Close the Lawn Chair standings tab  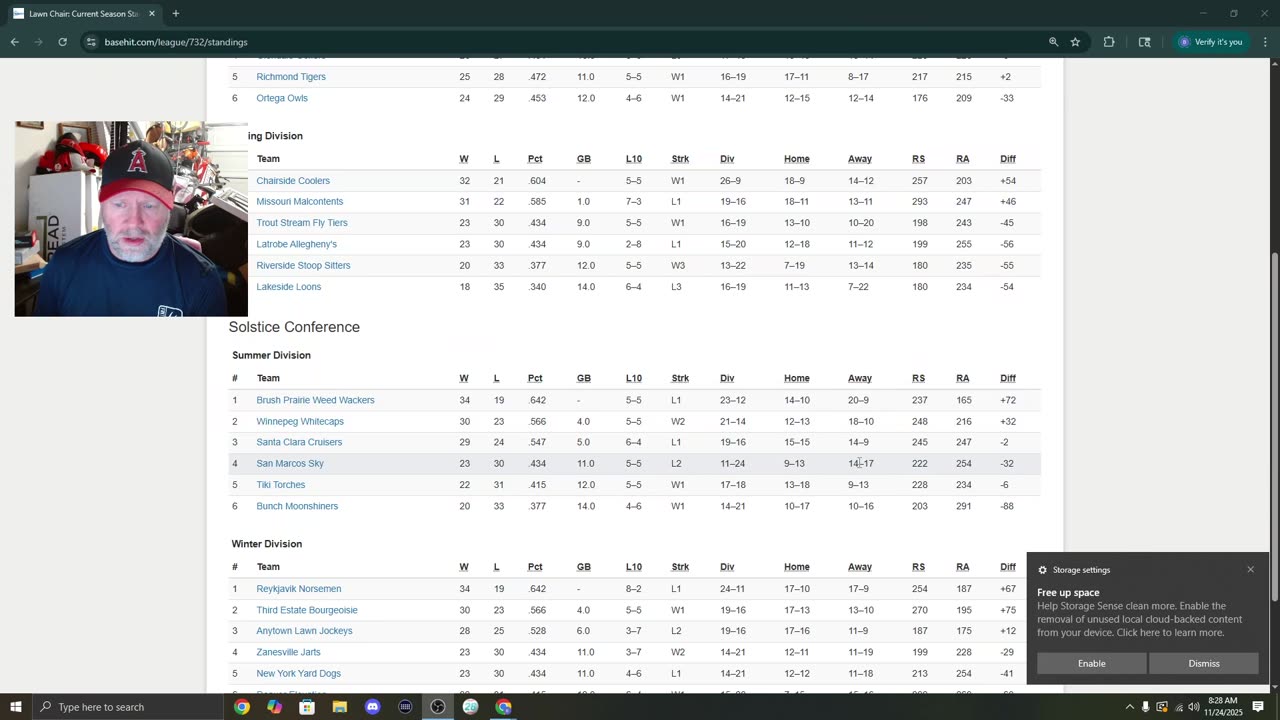click(152, 14)
